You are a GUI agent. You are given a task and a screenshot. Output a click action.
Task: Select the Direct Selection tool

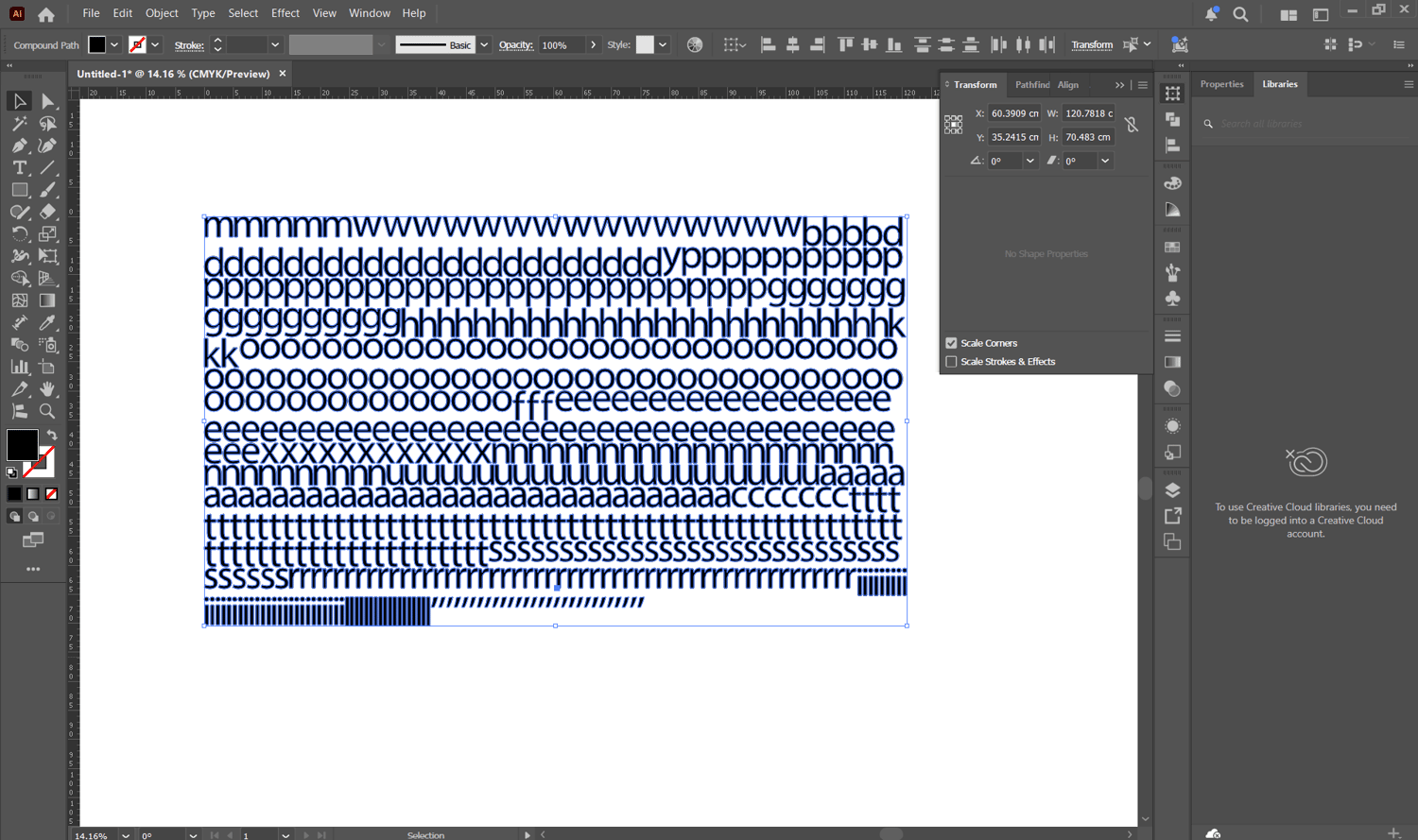pyautogui.click(x=47, y=101)
